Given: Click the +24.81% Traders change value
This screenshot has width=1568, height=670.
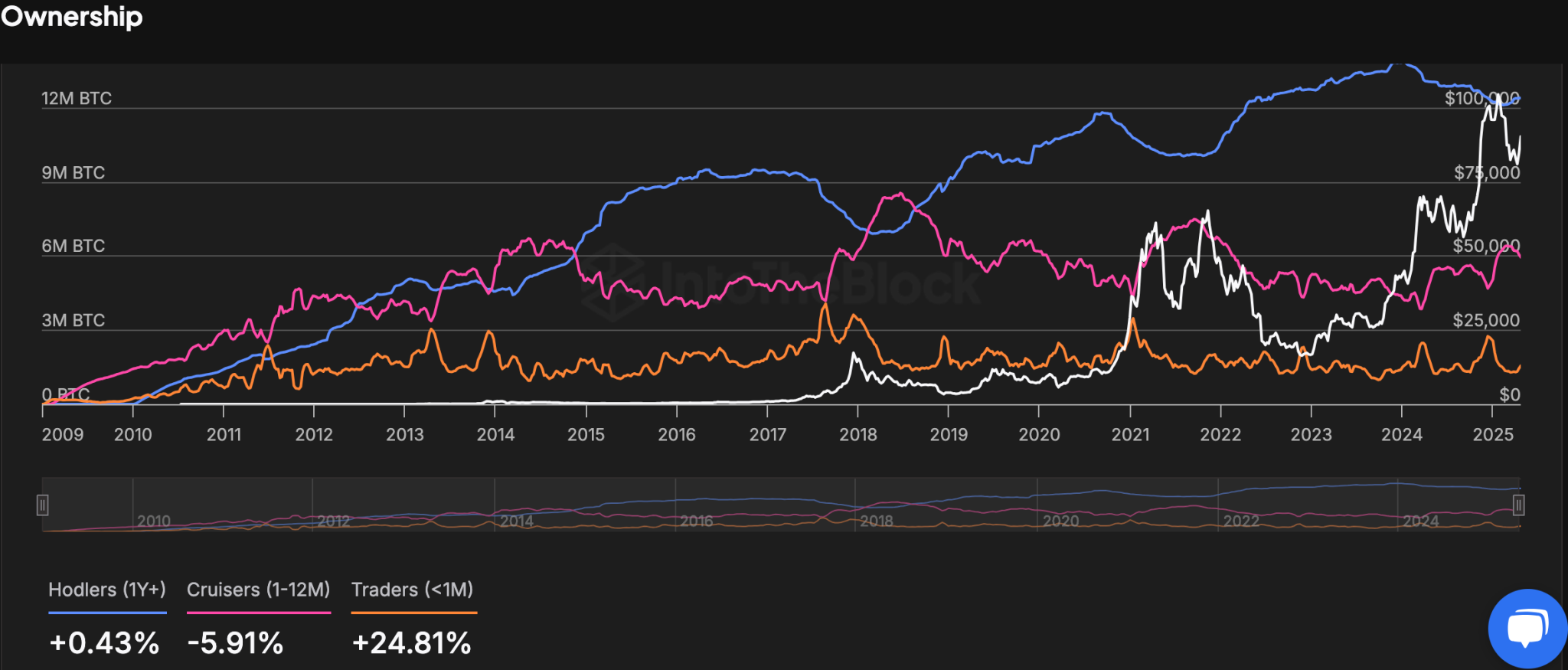Looking at the screenshot, I should point(411,643).
